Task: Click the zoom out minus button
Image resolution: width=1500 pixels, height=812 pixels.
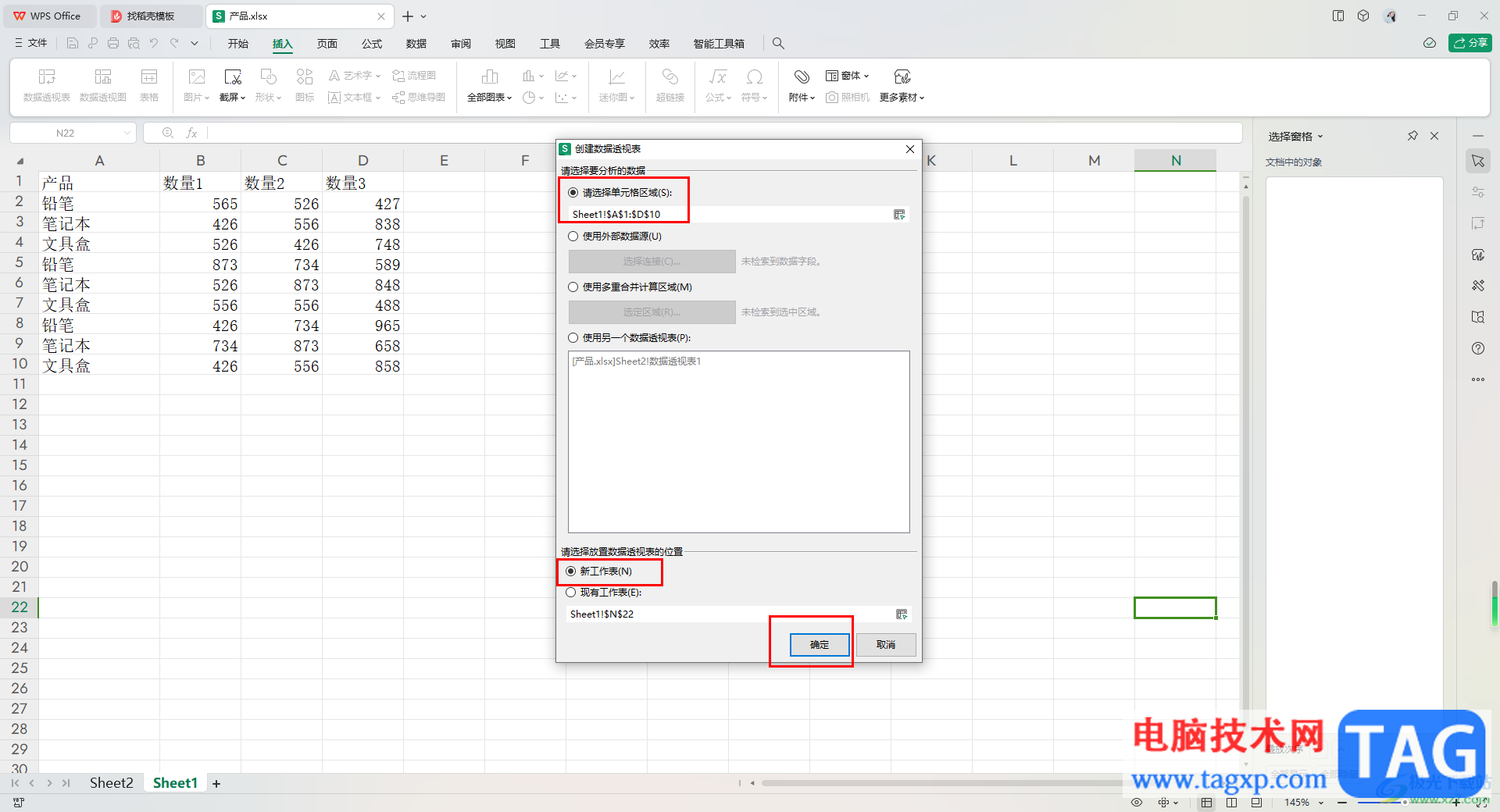Action: pos(1342,803)
